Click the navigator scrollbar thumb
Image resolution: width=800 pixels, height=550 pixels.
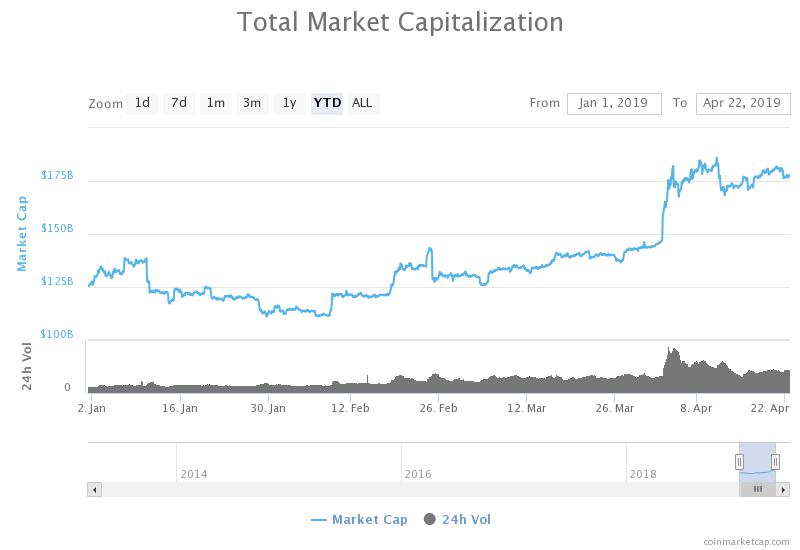pyautogui.click(x=757, y=489)
